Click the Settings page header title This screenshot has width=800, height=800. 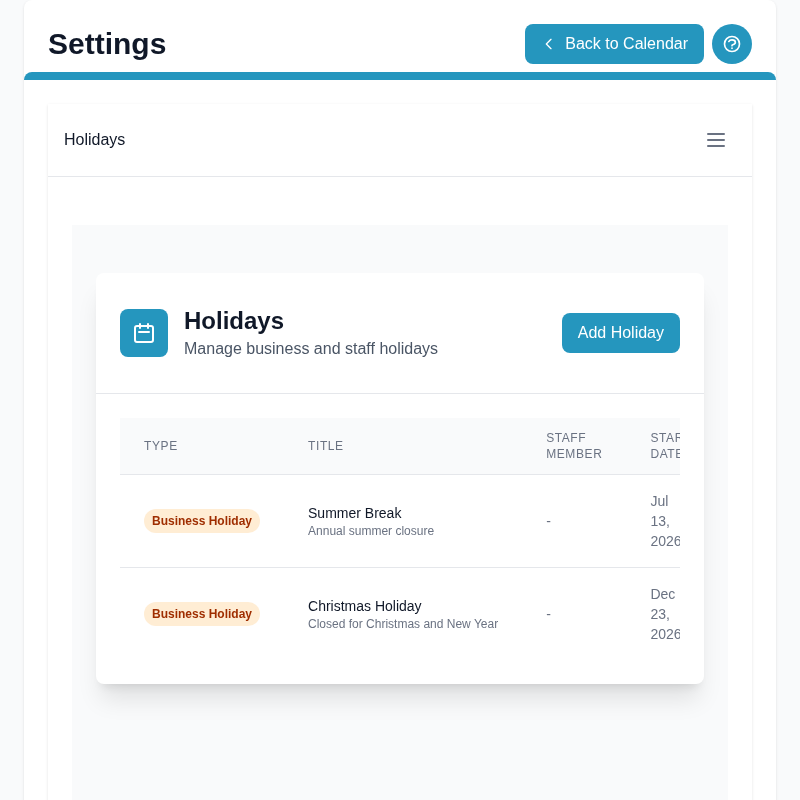tap(107, 44)
